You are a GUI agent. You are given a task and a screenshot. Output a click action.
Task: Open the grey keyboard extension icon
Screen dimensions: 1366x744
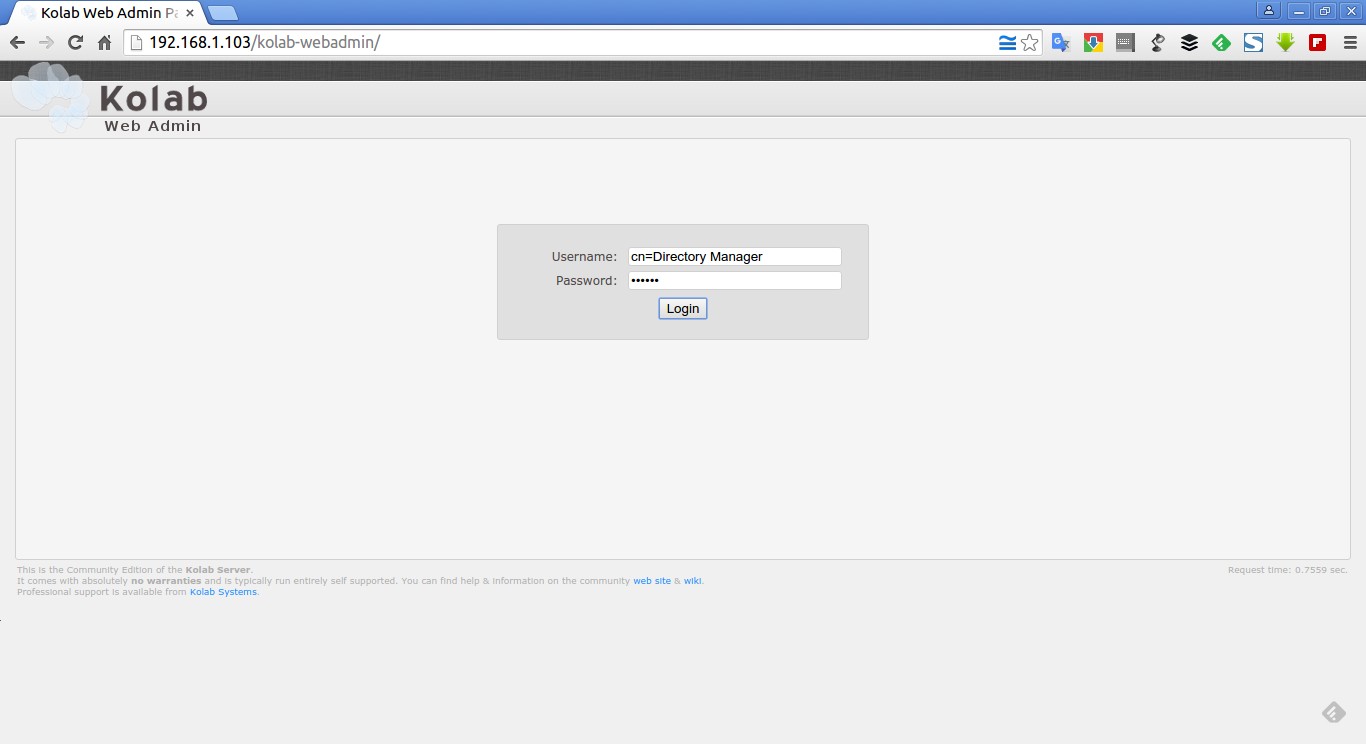click(1125, 43)
